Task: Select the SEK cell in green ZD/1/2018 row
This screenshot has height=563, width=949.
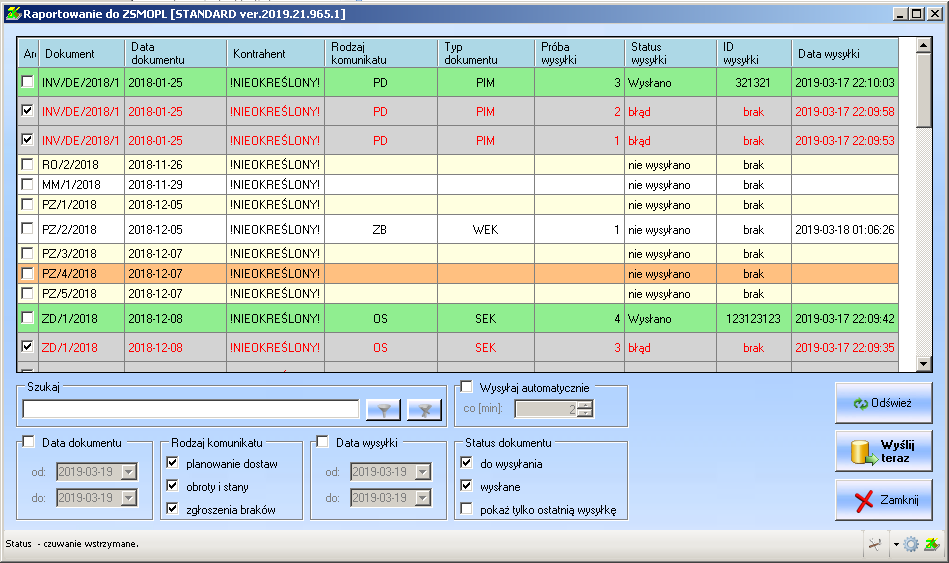Action: tap(486, 318)
